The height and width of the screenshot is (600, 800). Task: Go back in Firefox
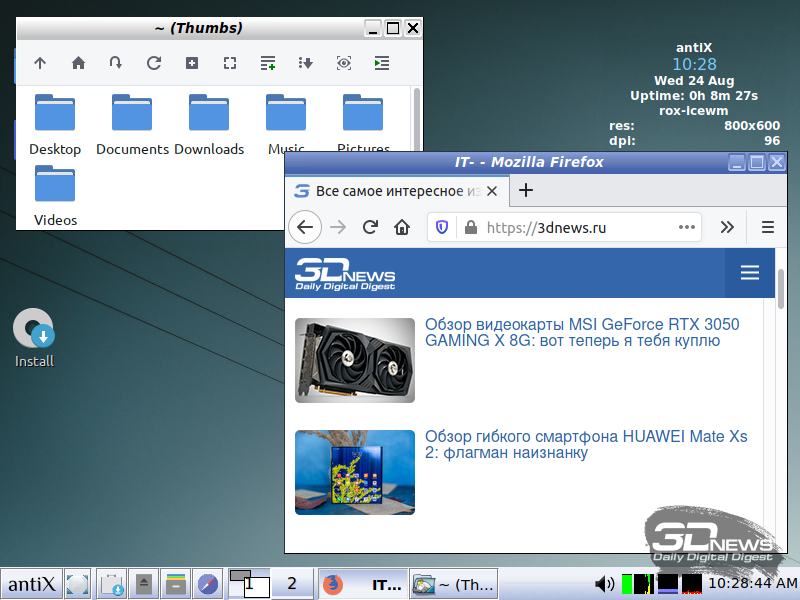pos(305,227)
